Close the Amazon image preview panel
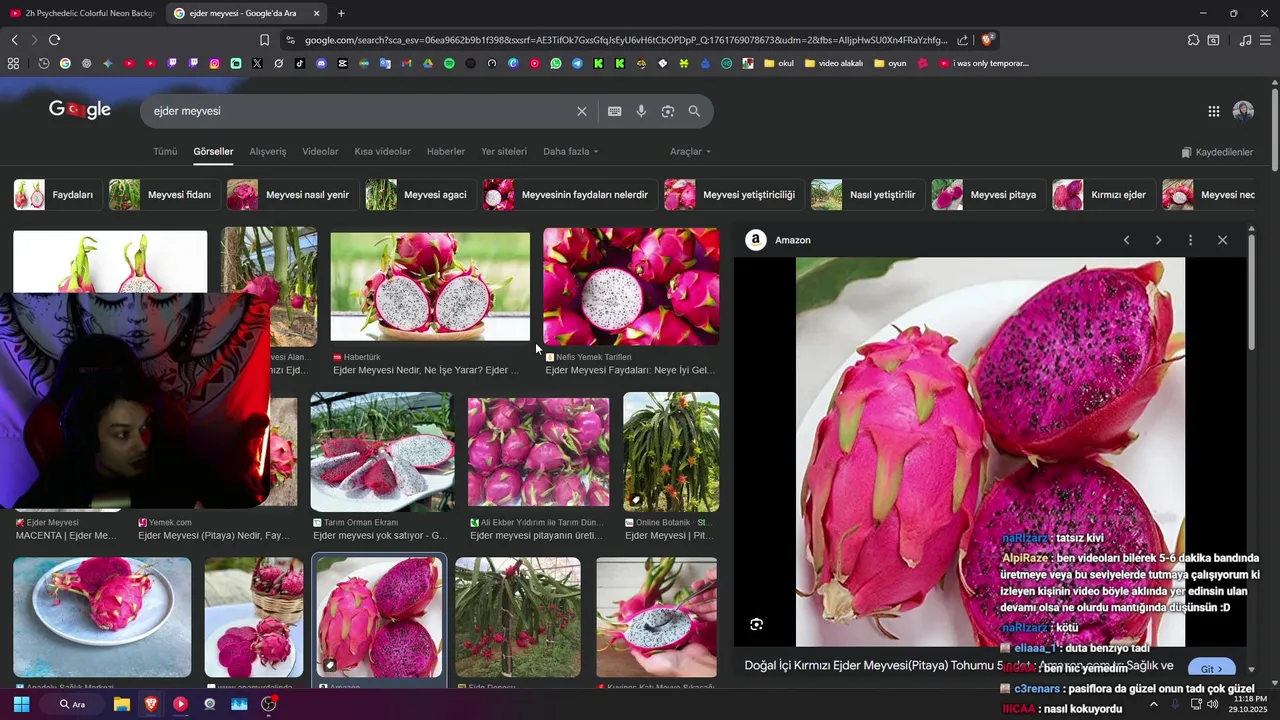Screen dimensions: 1280x720 pos(1222,240)
